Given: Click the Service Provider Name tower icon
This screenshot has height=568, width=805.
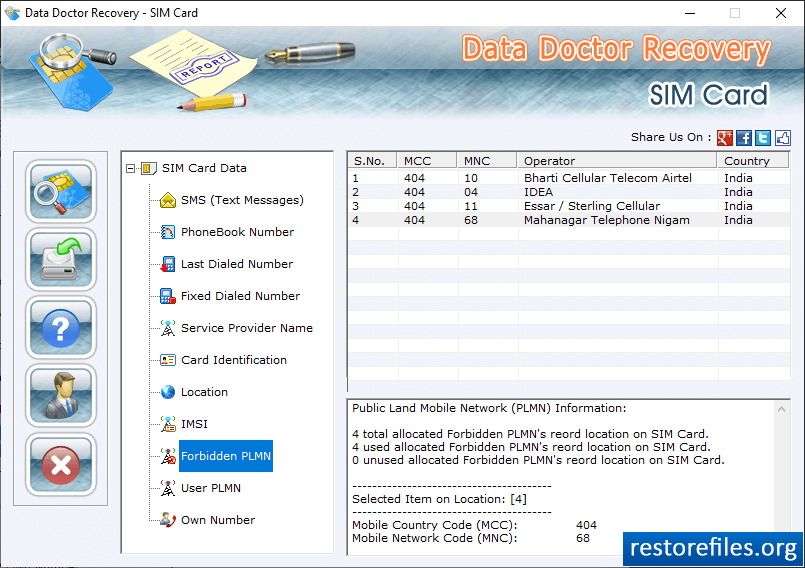Looking at the screenshot, I should [168, 328].
